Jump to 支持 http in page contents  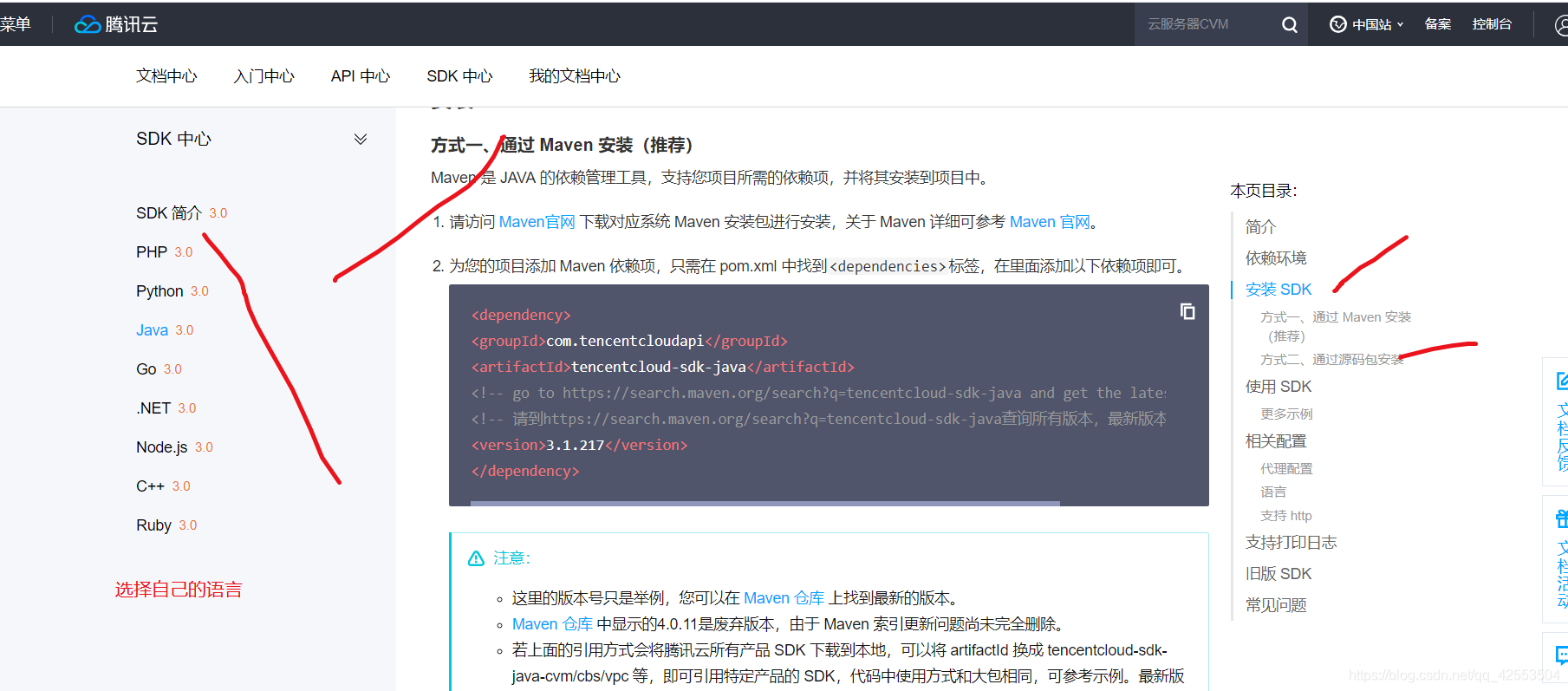pos(1286,516)
